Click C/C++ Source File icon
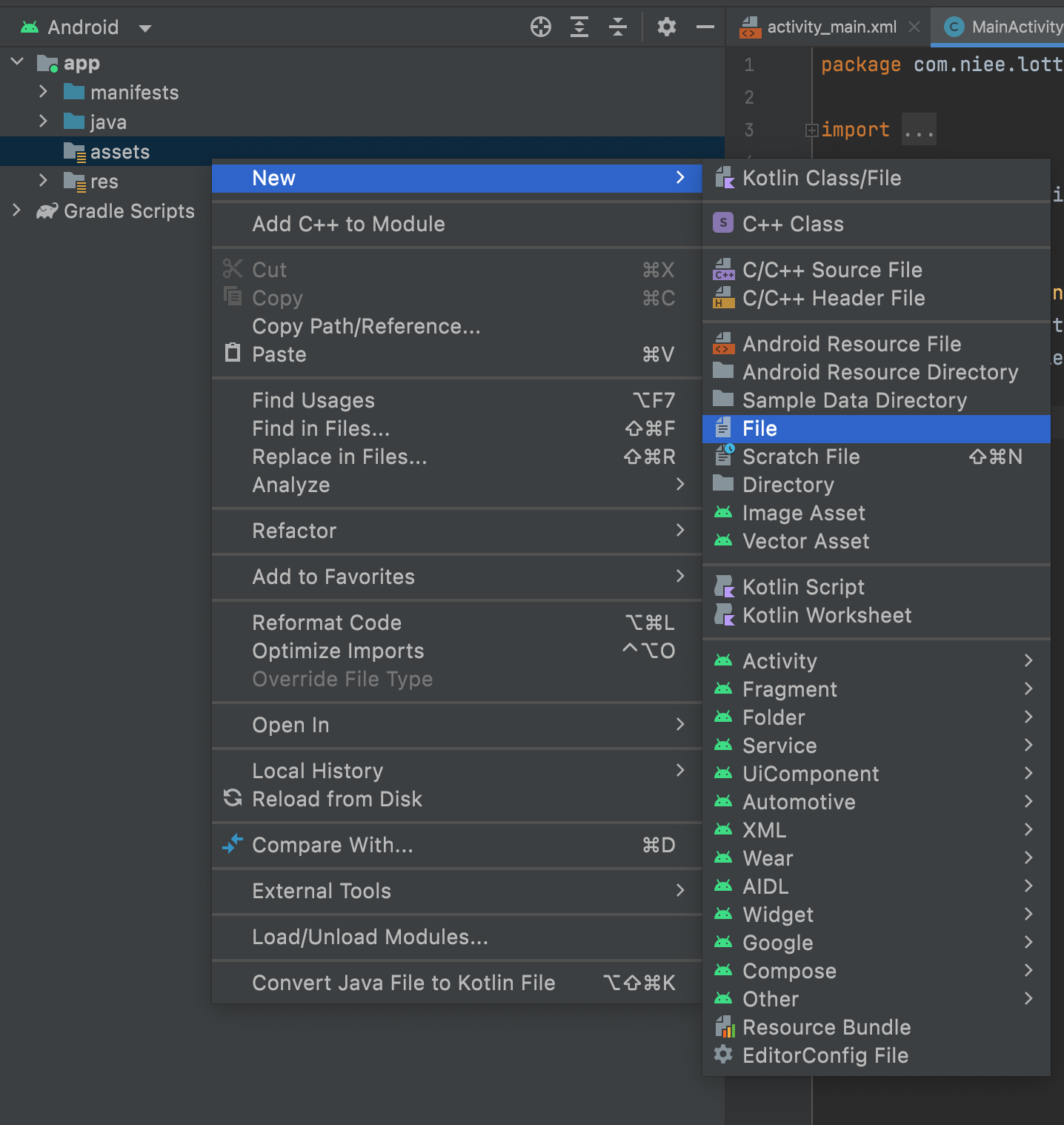Image resolution: width=1064 pixels, height=1125 pixels. tap(723, 269)
